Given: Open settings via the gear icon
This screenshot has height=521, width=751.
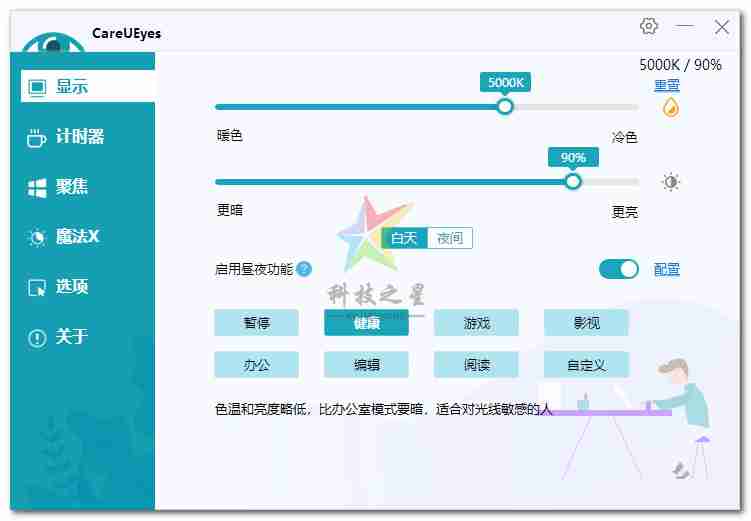Looking at the screenshot, I should (x=648, y=26).
